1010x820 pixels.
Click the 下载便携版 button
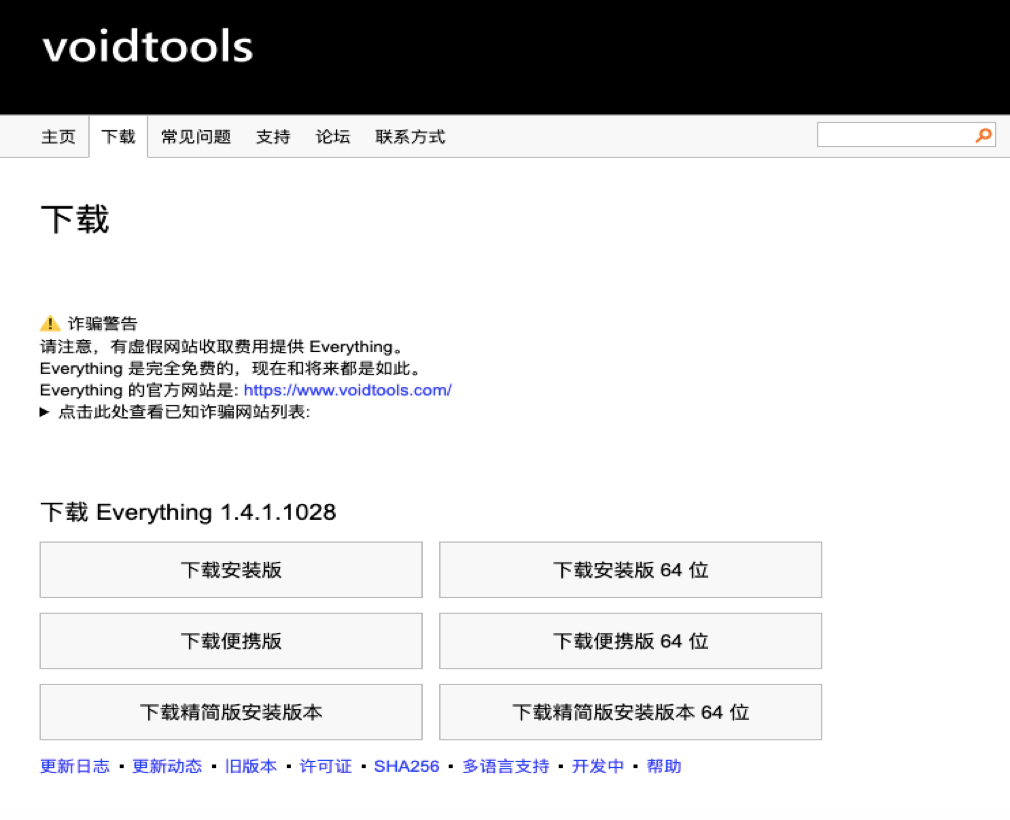pyautogui.click(x=231, y=641)
